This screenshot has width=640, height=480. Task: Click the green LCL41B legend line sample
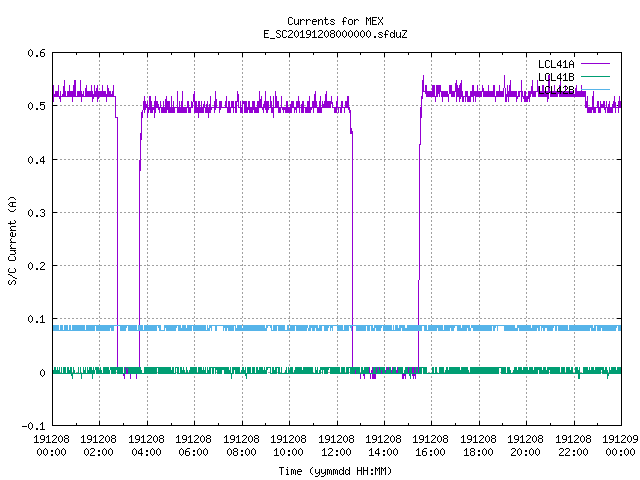coord(595,76)
